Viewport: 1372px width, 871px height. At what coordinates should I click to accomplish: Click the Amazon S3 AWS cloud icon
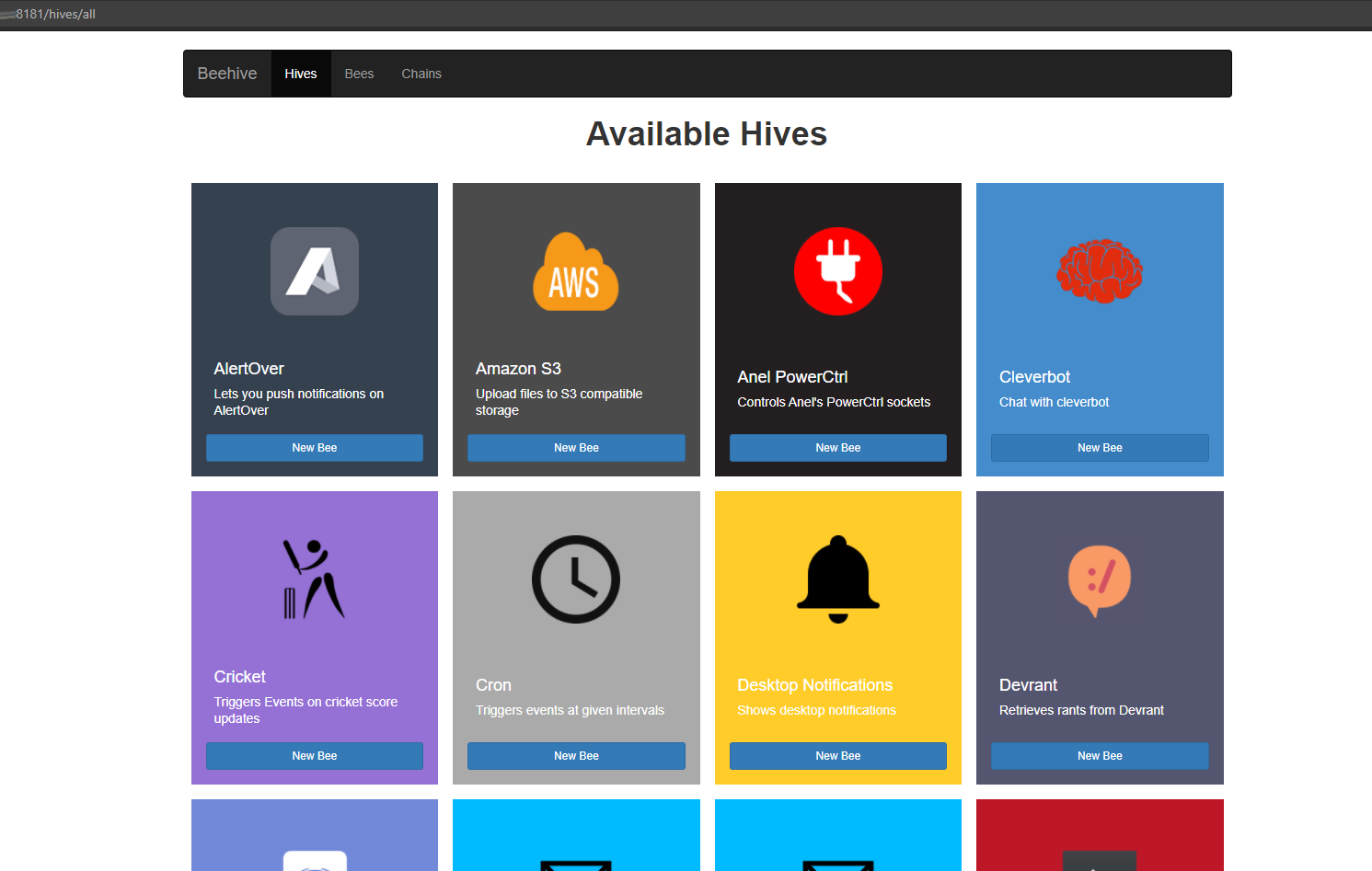[576, 271]
